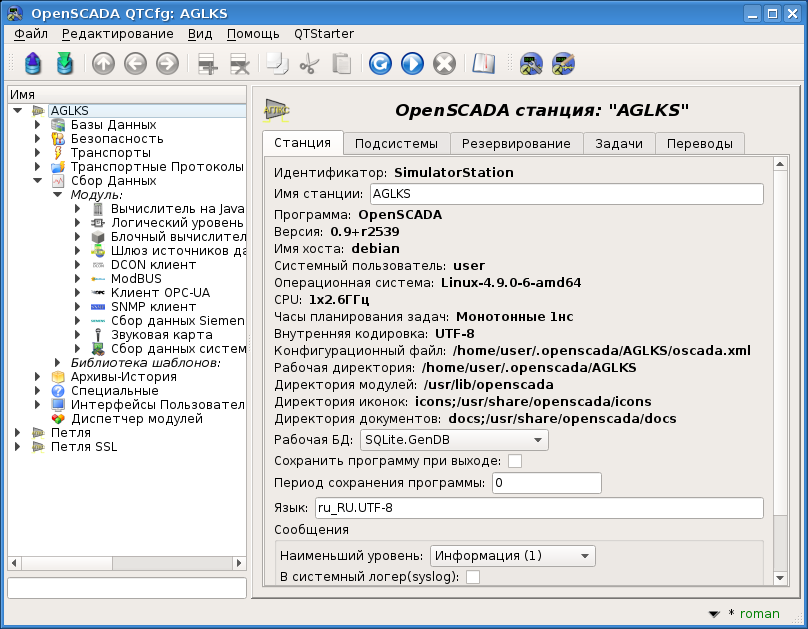This screenshot has height=629, width=808.
Task: Click the roman user name in status bar
Action: pyautogui.click(x=760, y=614)
